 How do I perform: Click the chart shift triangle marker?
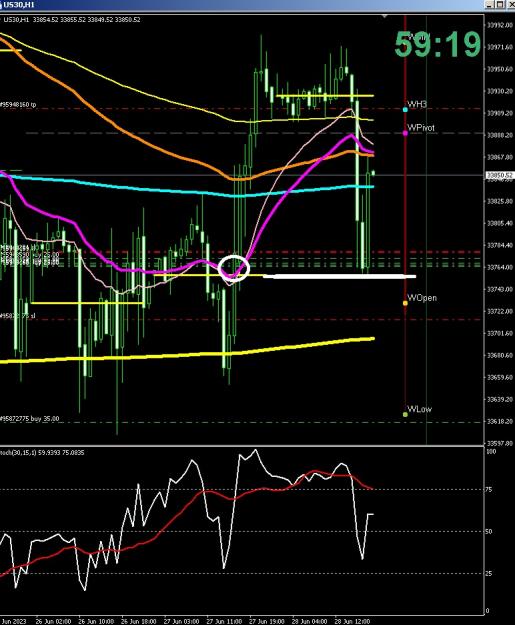[384, 16]
